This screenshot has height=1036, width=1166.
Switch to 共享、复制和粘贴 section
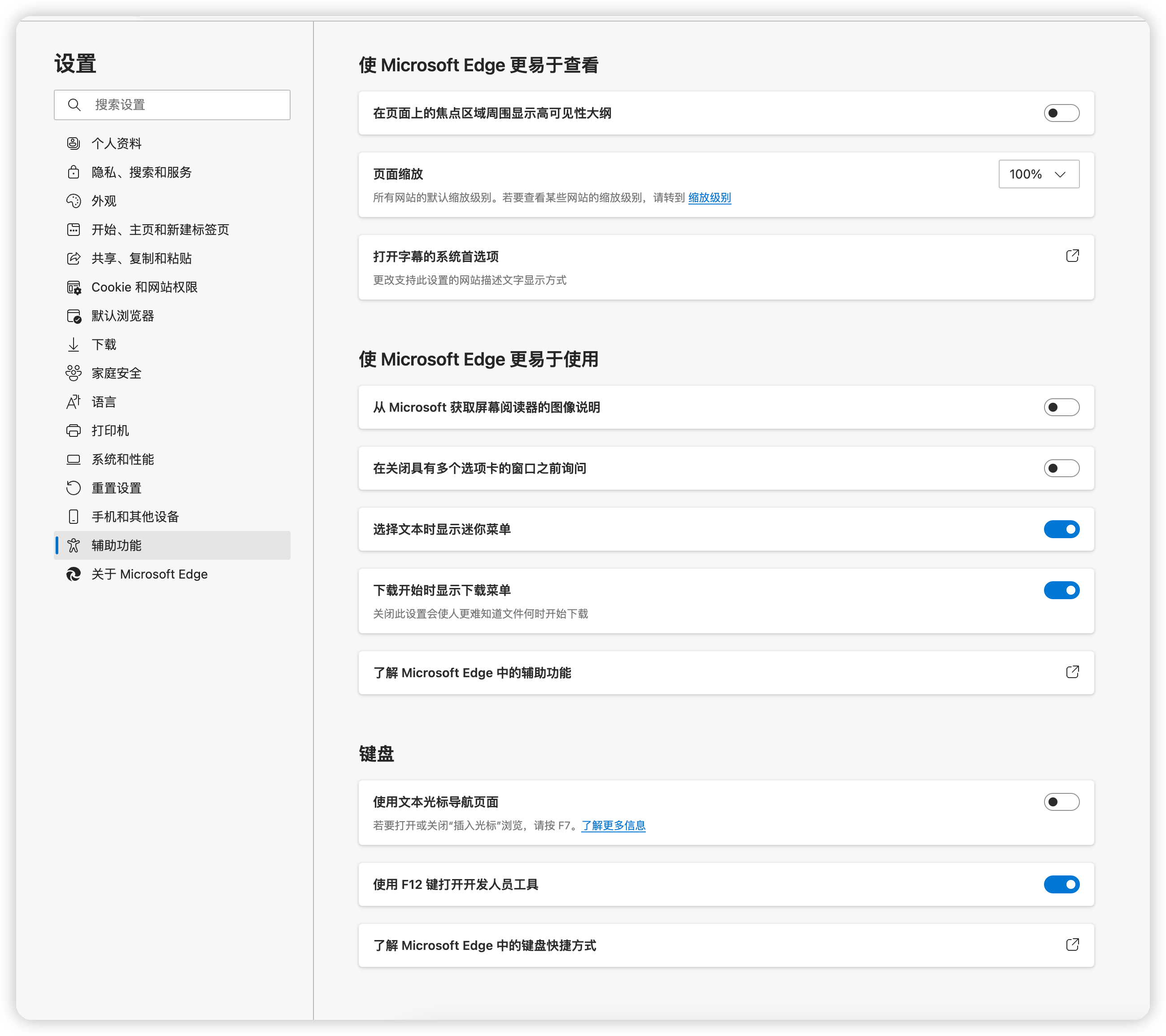tap(172, 258)
